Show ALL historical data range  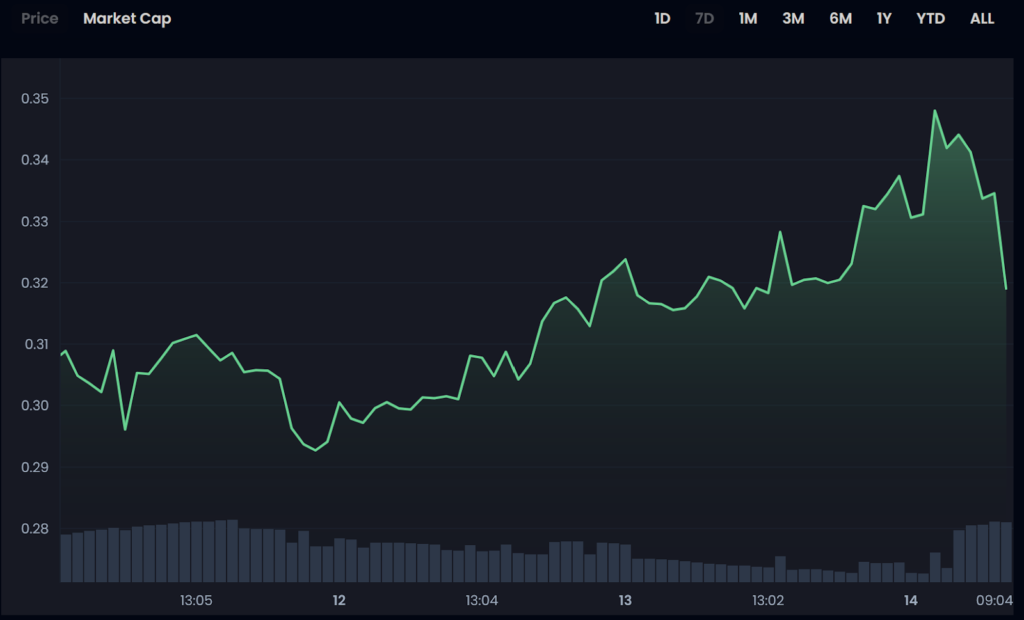[x=982, y=19]
